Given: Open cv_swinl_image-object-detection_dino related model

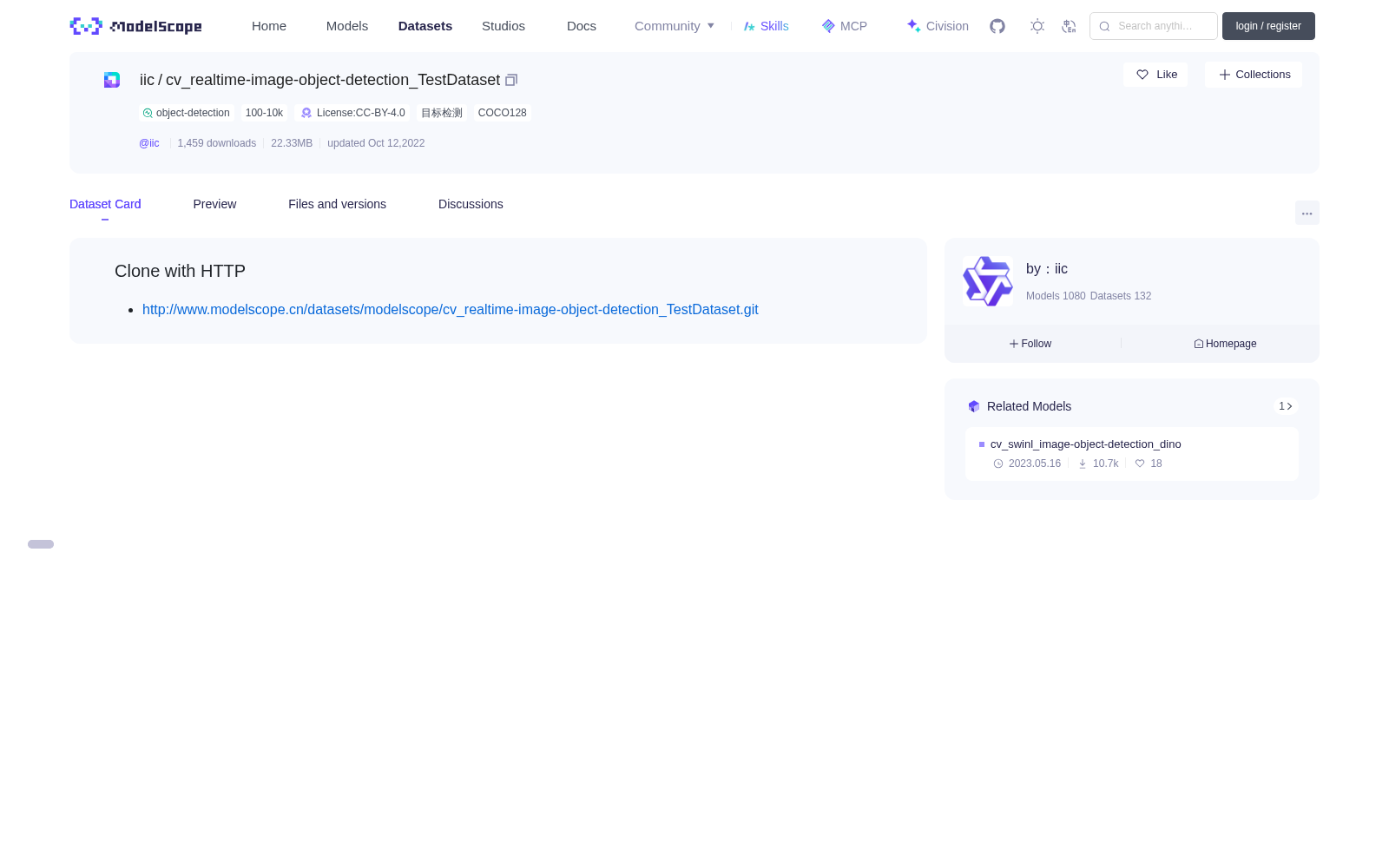Looking at the screenshot, I should pyautogui.click(x=1085, y=444).
